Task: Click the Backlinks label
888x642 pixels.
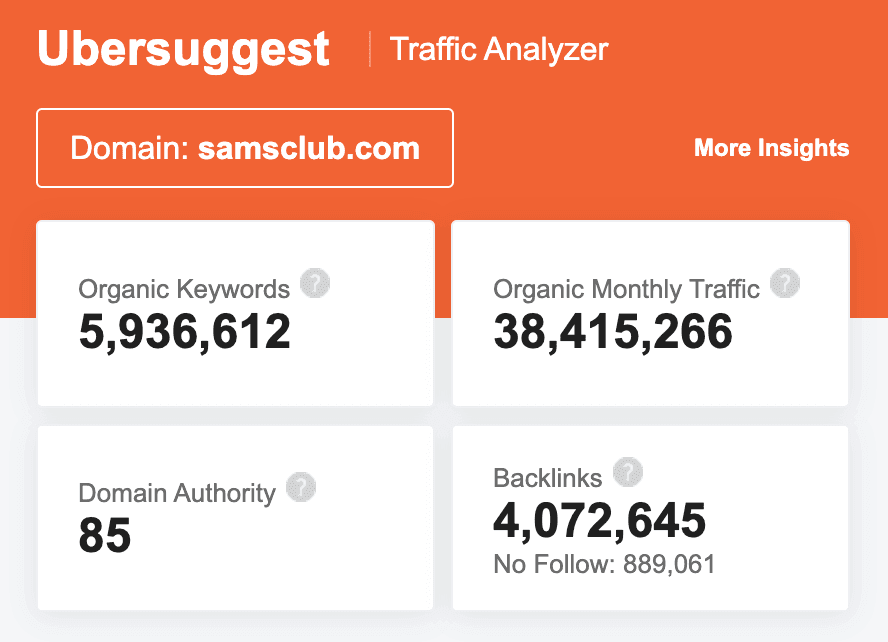Action: (x=546, y=477)
